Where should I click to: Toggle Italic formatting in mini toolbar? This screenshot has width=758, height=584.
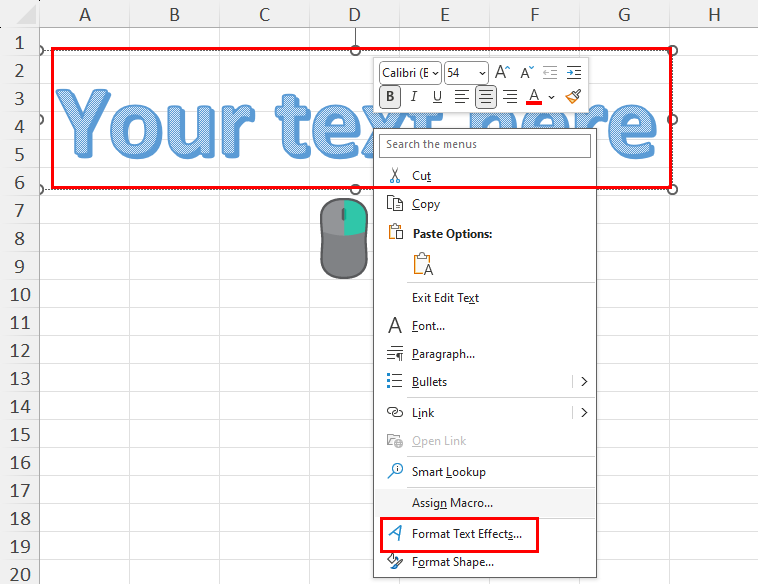point(414,97)
